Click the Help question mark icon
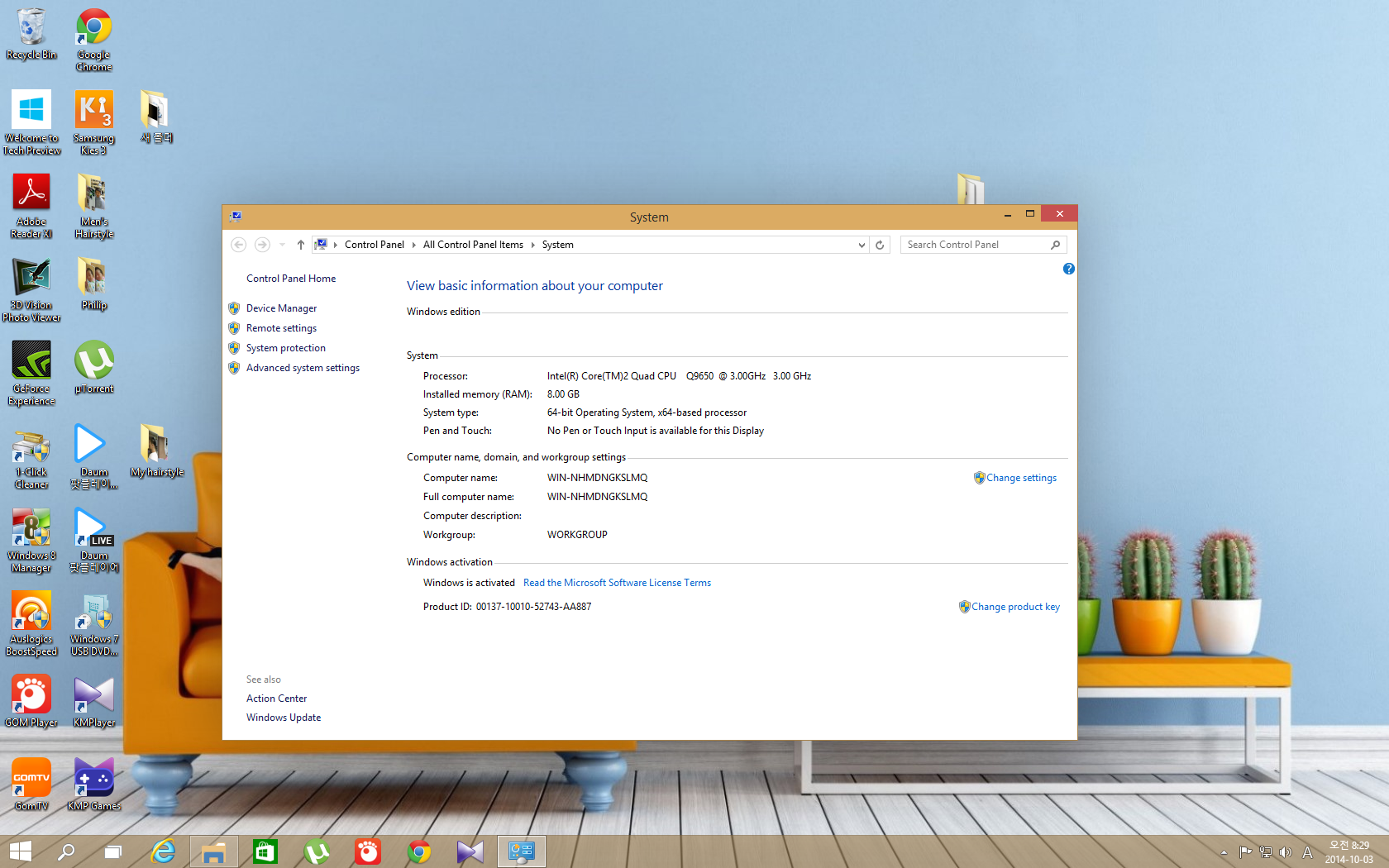Viewport: 1389px width, 868px height. (1068, 269)
